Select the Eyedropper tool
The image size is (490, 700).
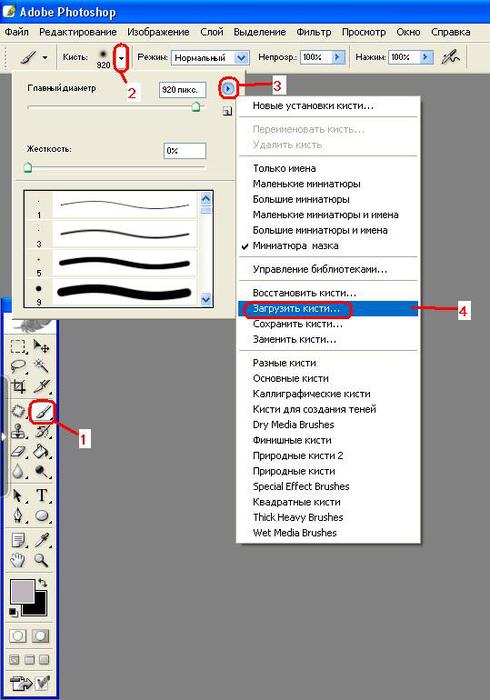42,539
